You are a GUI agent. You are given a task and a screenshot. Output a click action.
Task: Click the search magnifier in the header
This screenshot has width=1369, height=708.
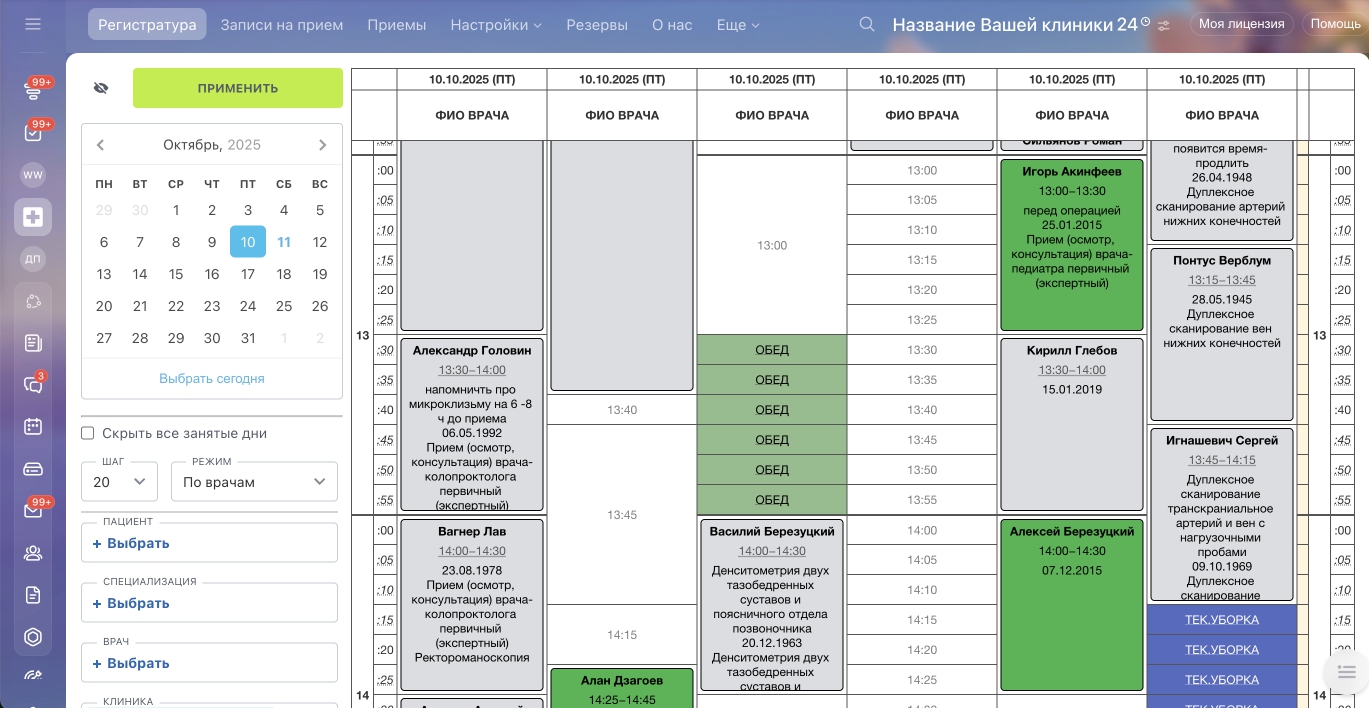click(868, 25)
